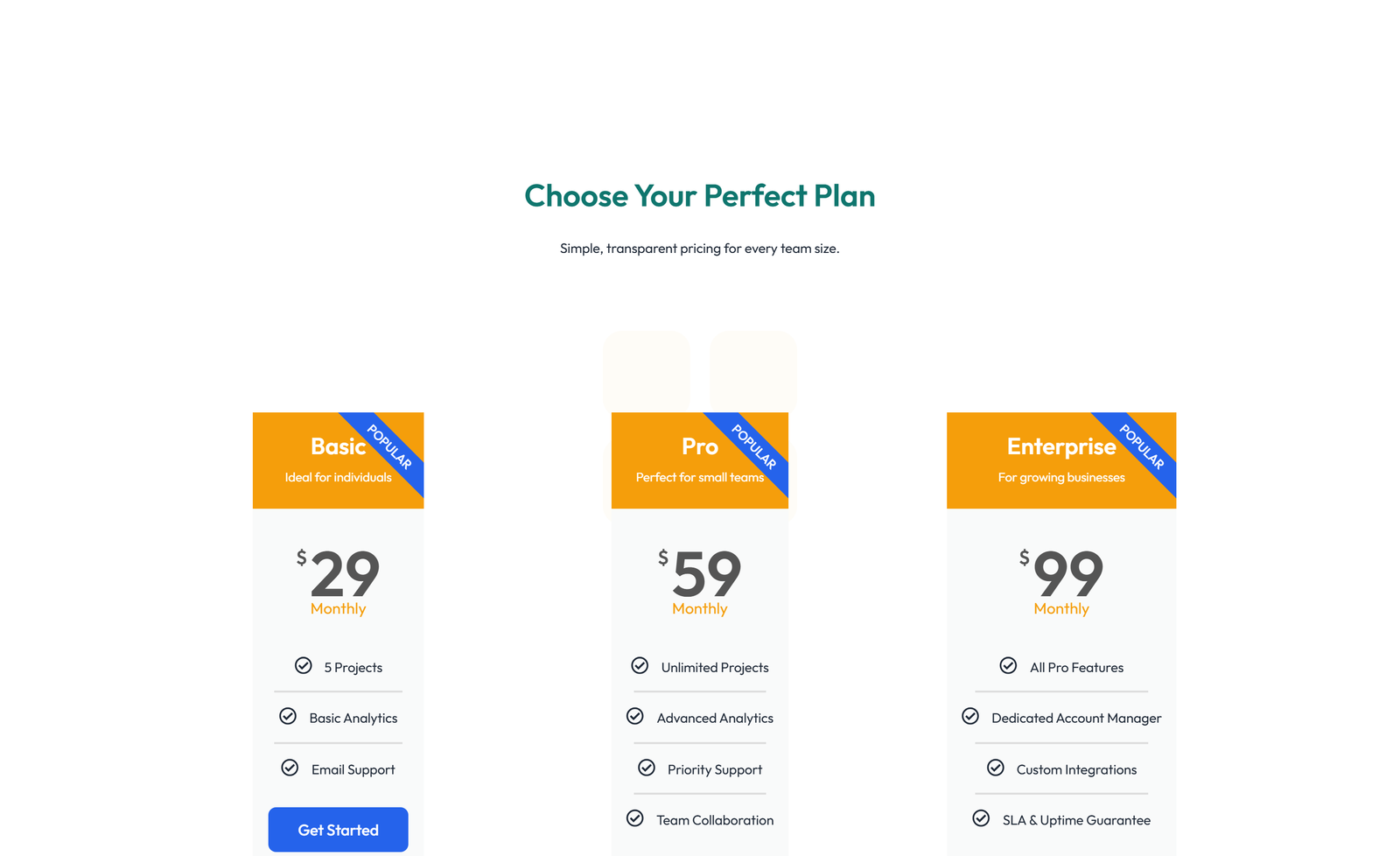This screenshot has width=1400, height=856.
Task: Click the check icon next to "Priority Support"
Action: [x=645, y=768]
